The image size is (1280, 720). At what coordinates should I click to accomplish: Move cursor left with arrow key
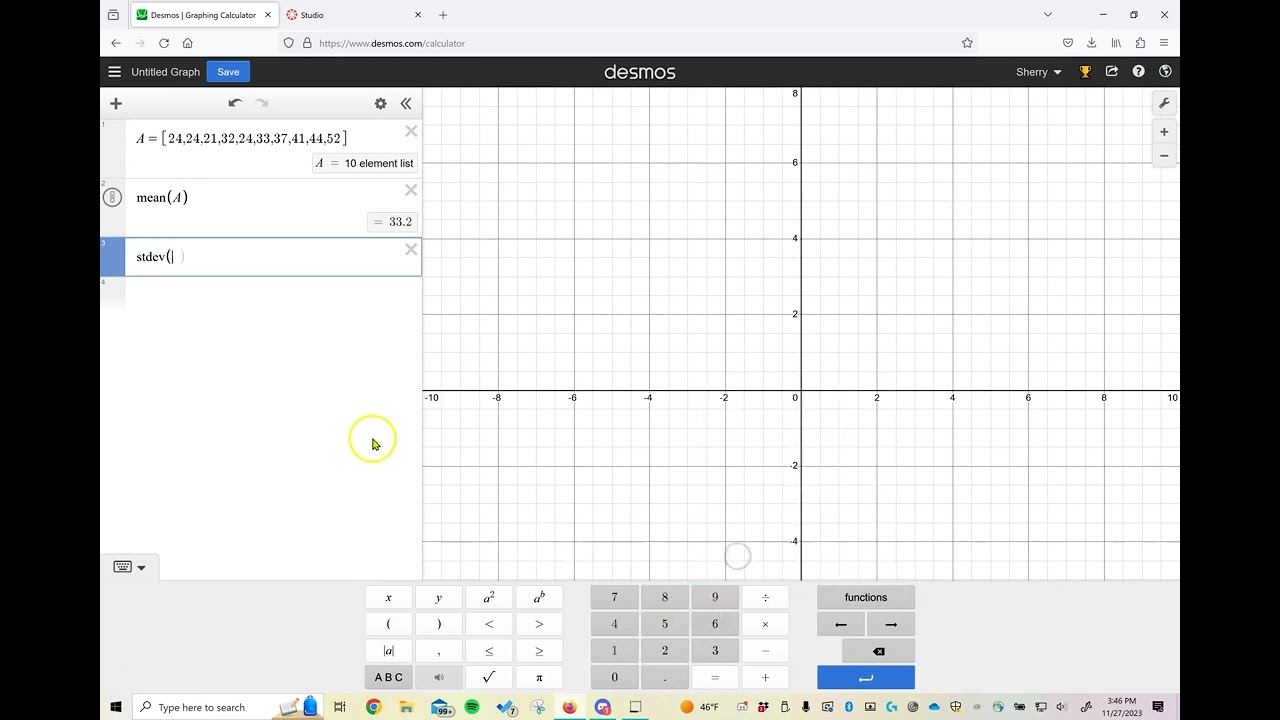point(841,624)
